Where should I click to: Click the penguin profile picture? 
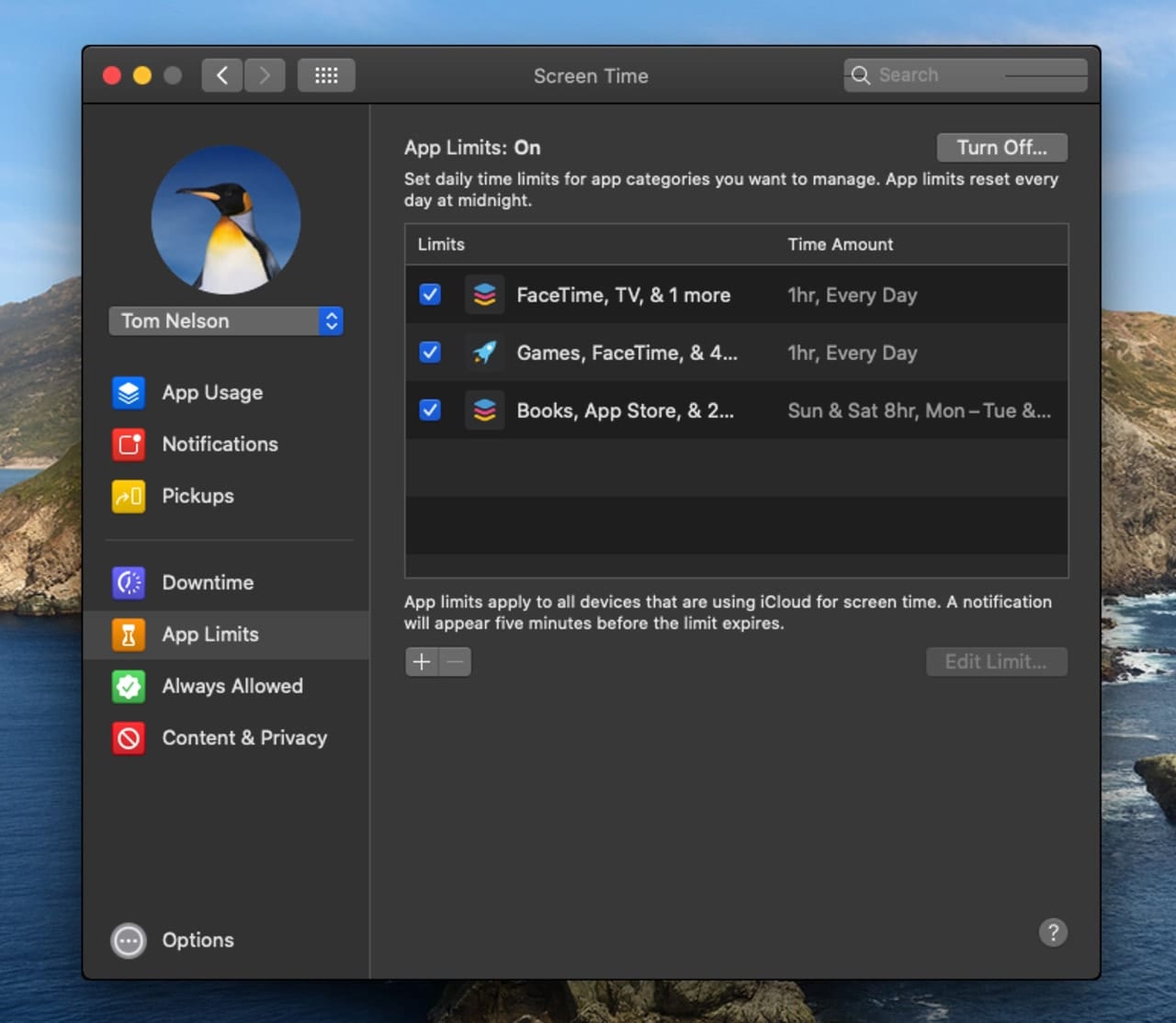pos(226,220)
